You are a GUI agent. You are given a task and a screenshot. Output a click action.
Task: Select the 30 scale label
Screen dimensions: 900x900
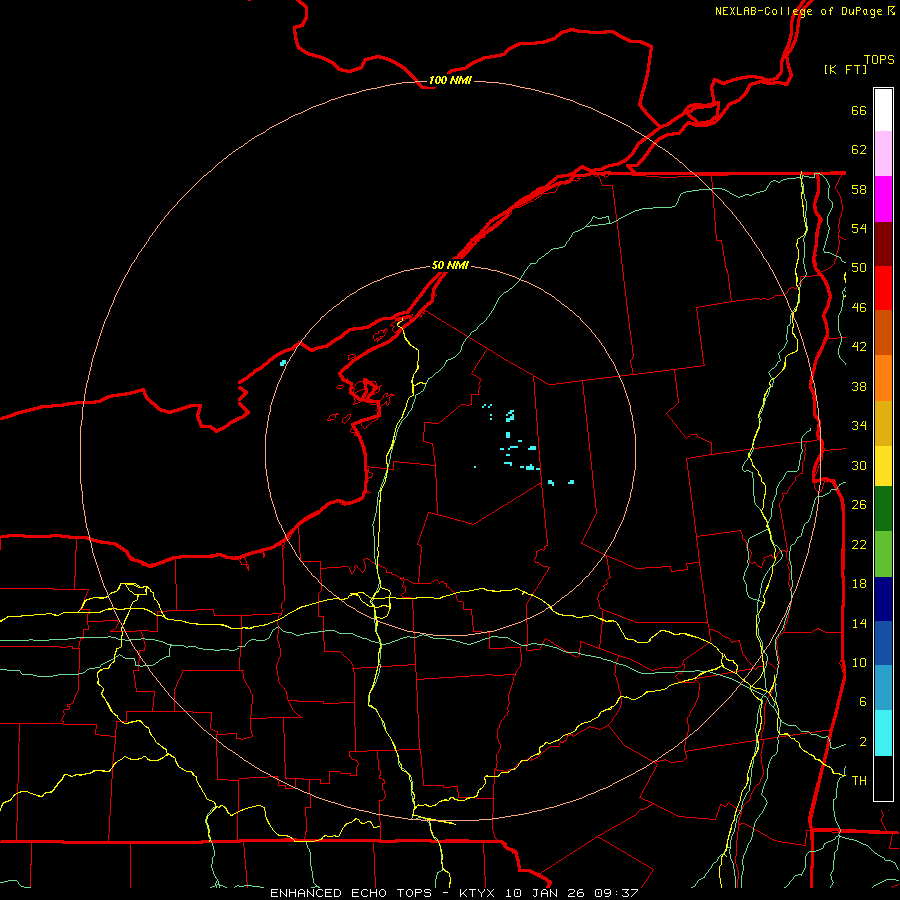[859, 465]
